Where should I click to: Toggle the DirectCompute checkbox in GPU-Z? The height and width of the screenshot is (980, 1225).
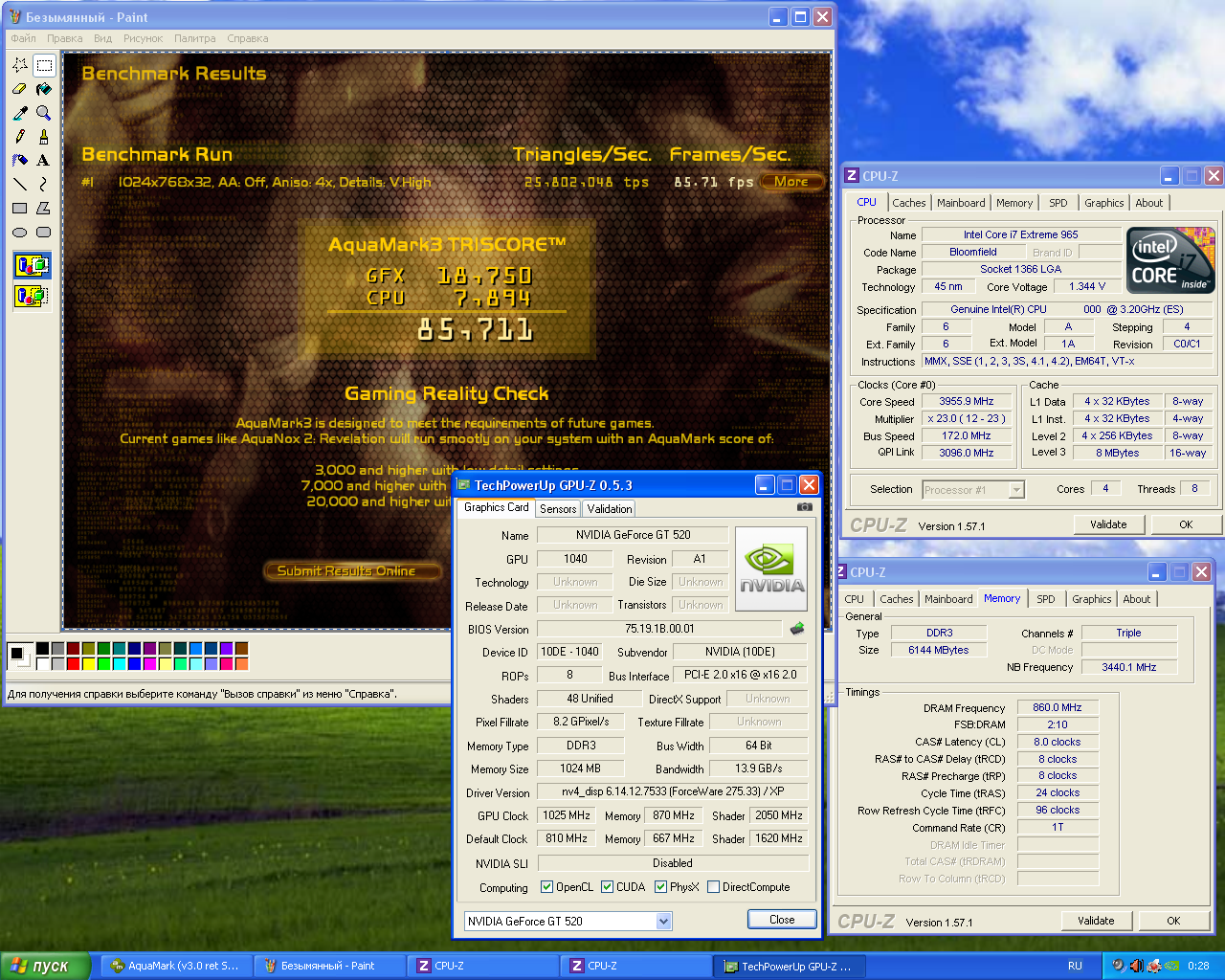[x=713, y=887]
